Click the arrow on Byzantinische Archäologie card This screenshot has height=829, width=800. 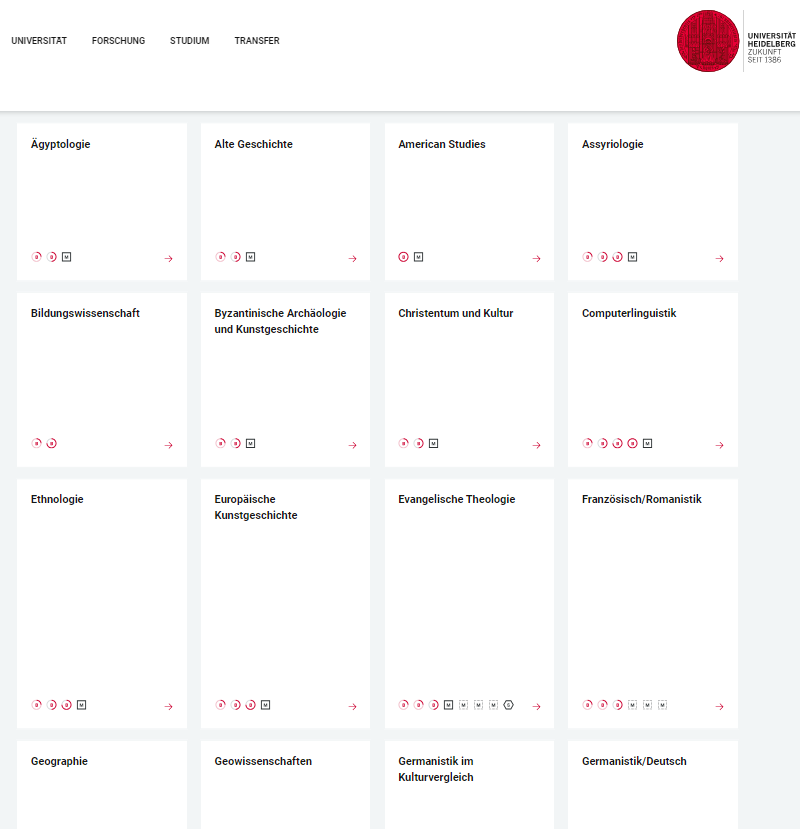pos(352,445)
